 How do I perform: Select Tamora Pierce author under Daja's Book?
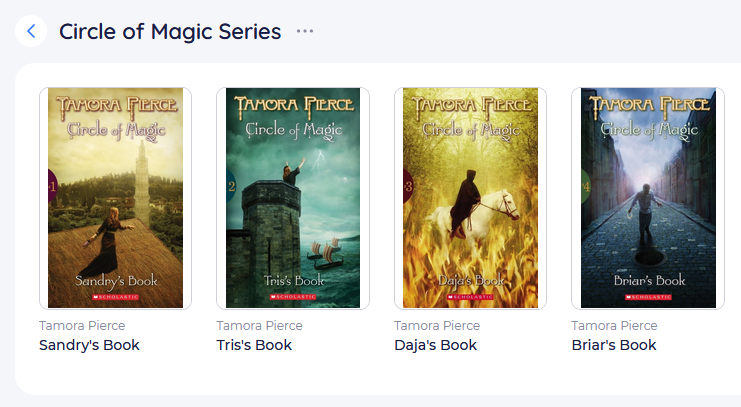(437, 326)
